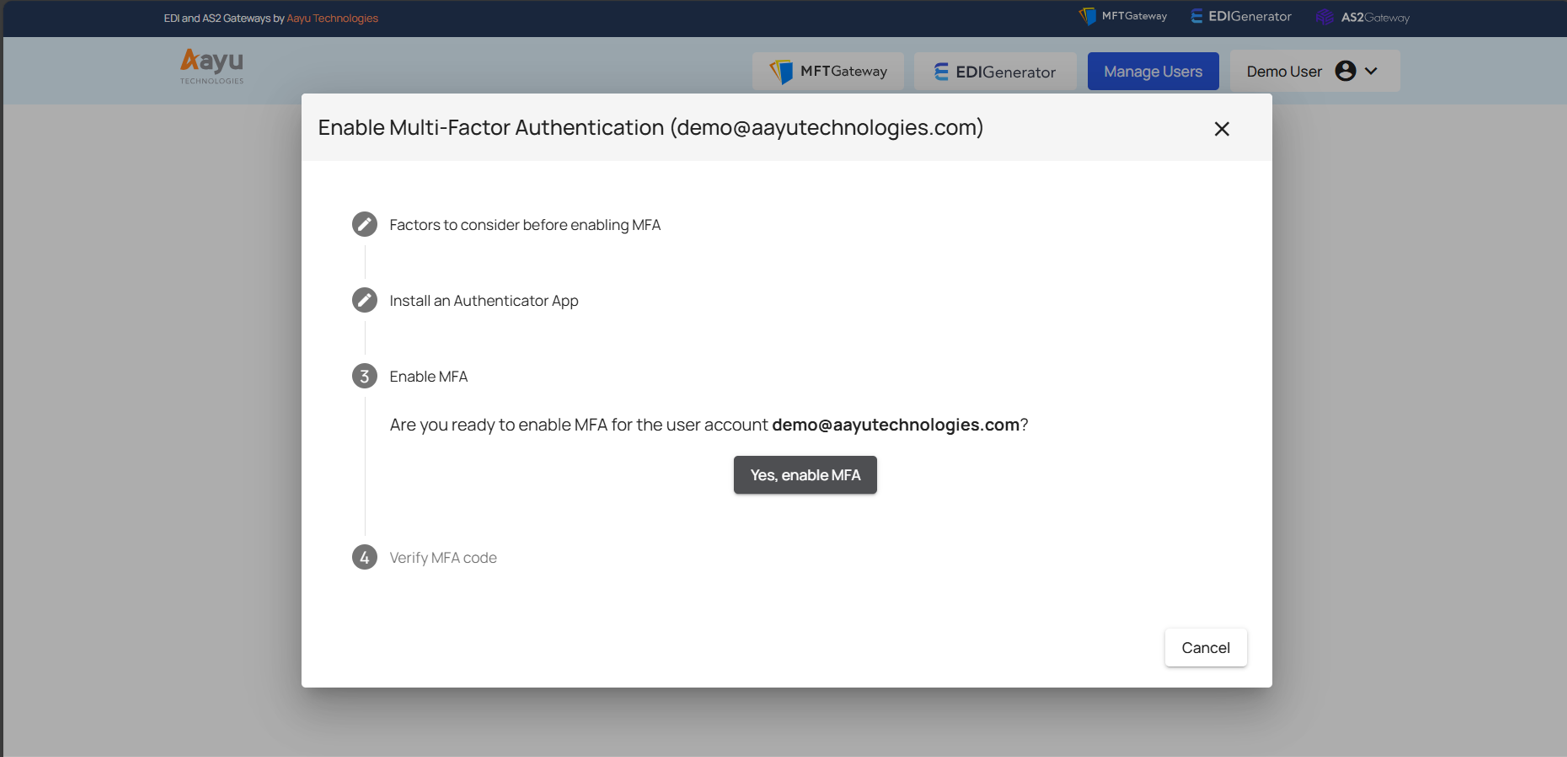This screenshot has height=757, width=1567.
Task: Cancel the MFA setup dialog
Action: click(x=1205, y=647)
